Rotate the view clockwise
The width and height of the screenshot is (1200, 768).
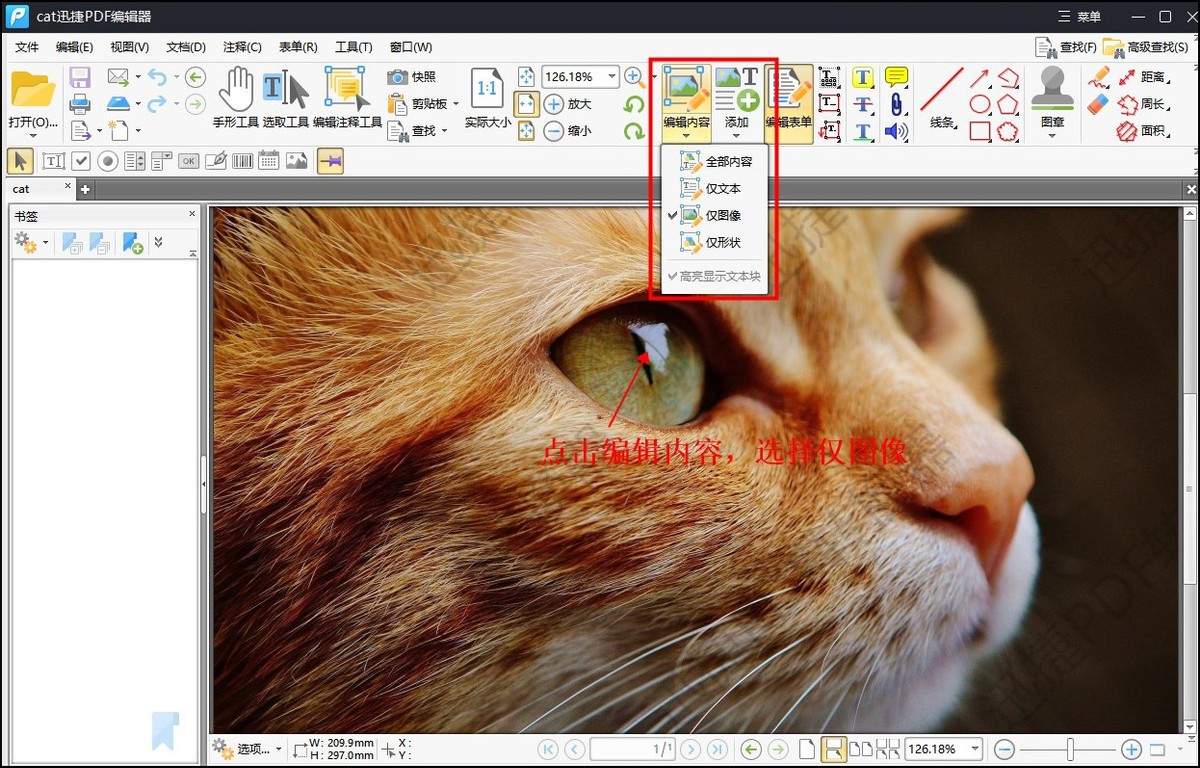point(633,131)
